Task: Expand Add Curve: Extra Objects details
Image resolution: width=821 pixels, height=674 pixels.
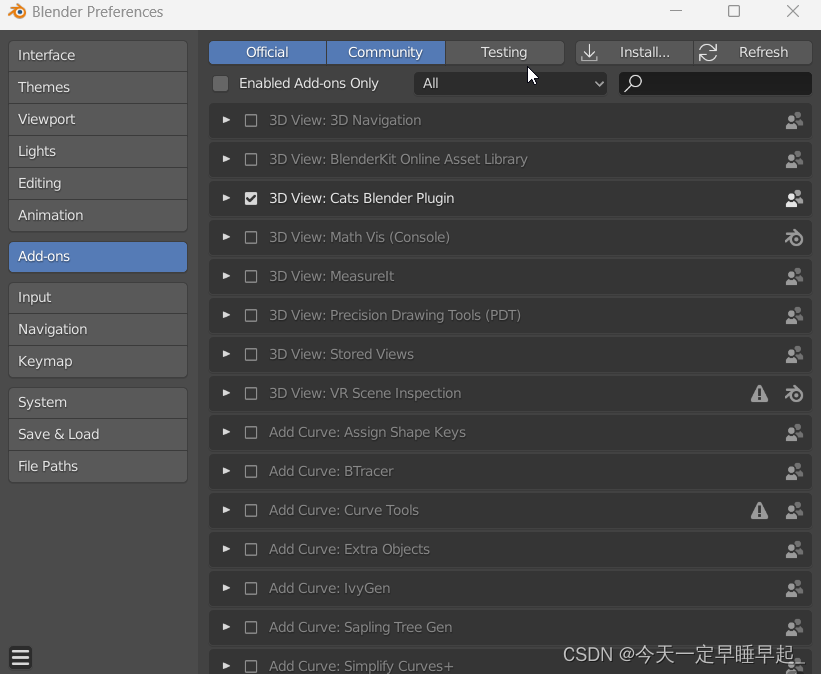Action: pos(225,549)
